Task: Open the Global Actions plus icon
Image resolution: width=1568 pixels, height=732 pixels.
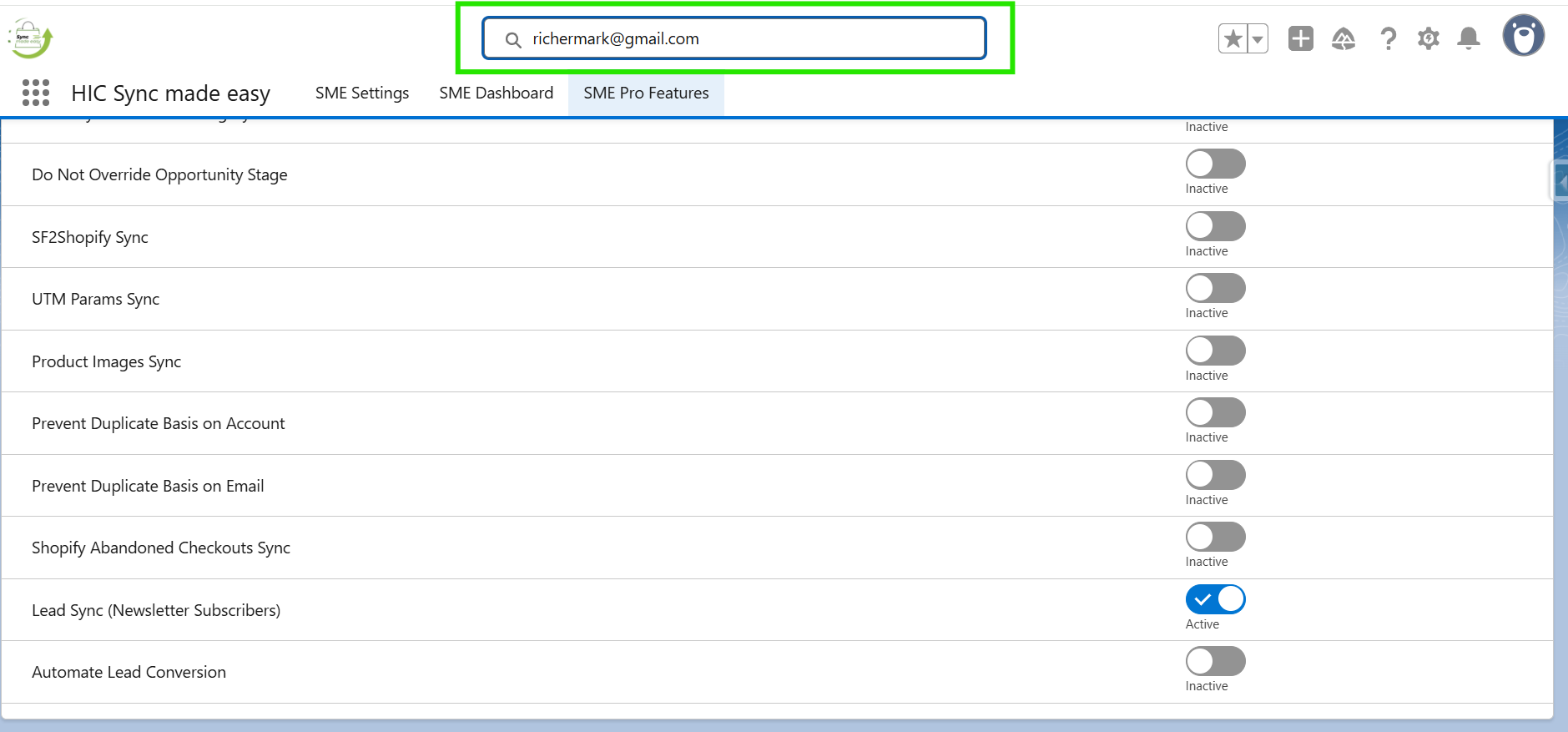Action: 1301,38
